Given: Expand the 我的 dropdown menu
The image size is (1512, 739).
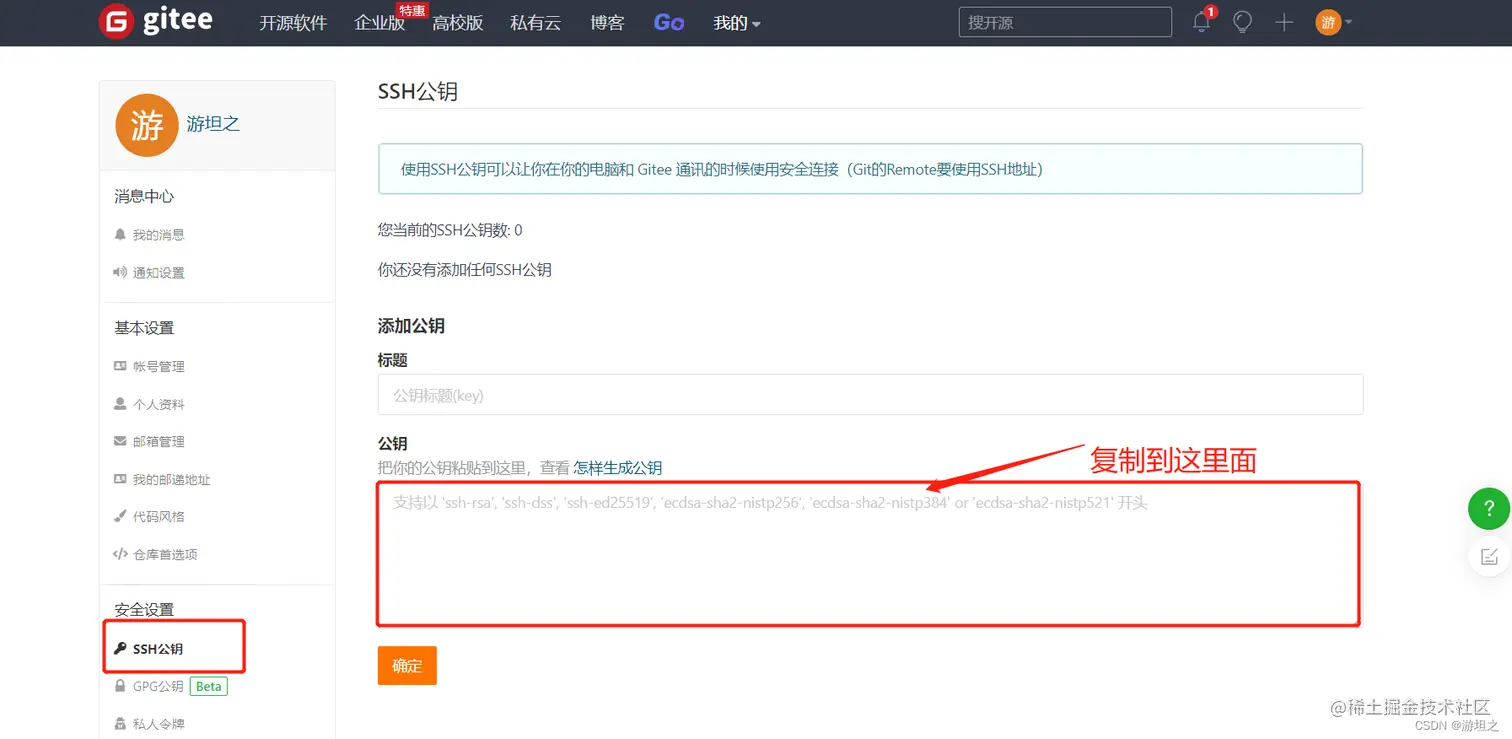Looking at the screenshot, I should point(737,22).
